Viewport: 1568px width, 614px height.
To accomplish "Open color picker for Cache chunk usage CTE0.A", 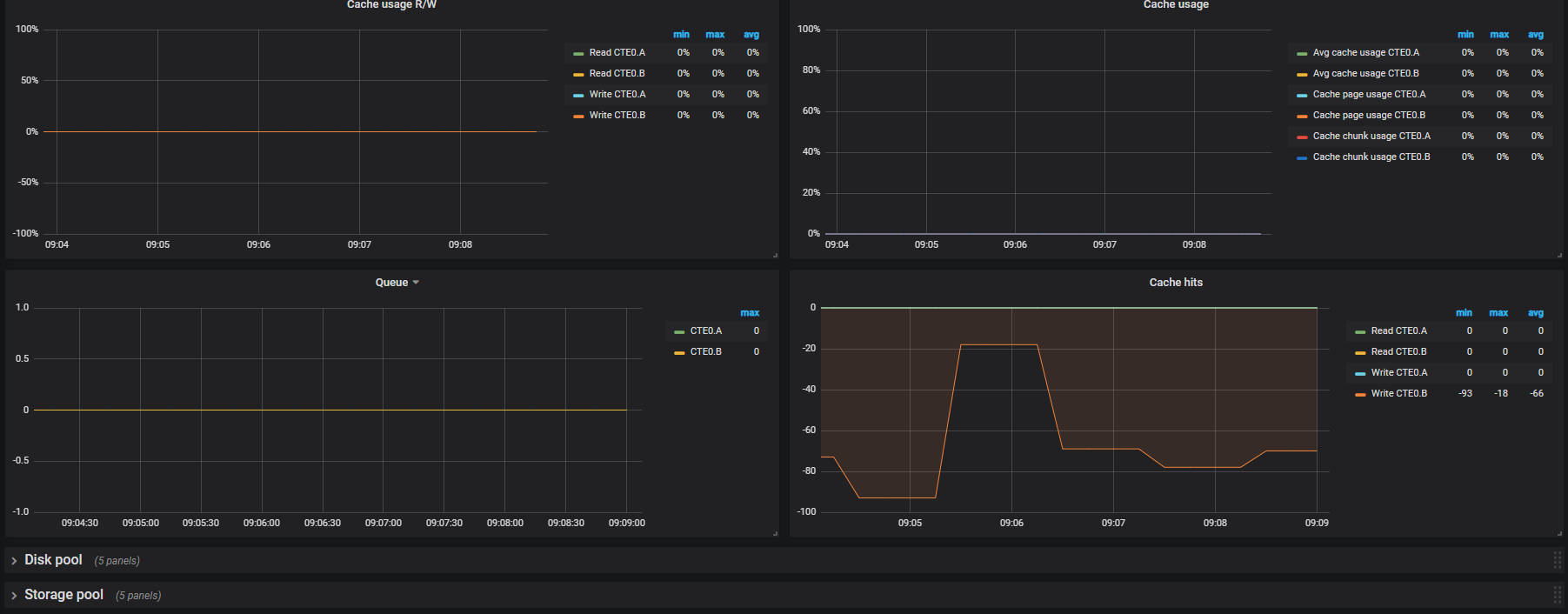I will (x=1302, y=137).
